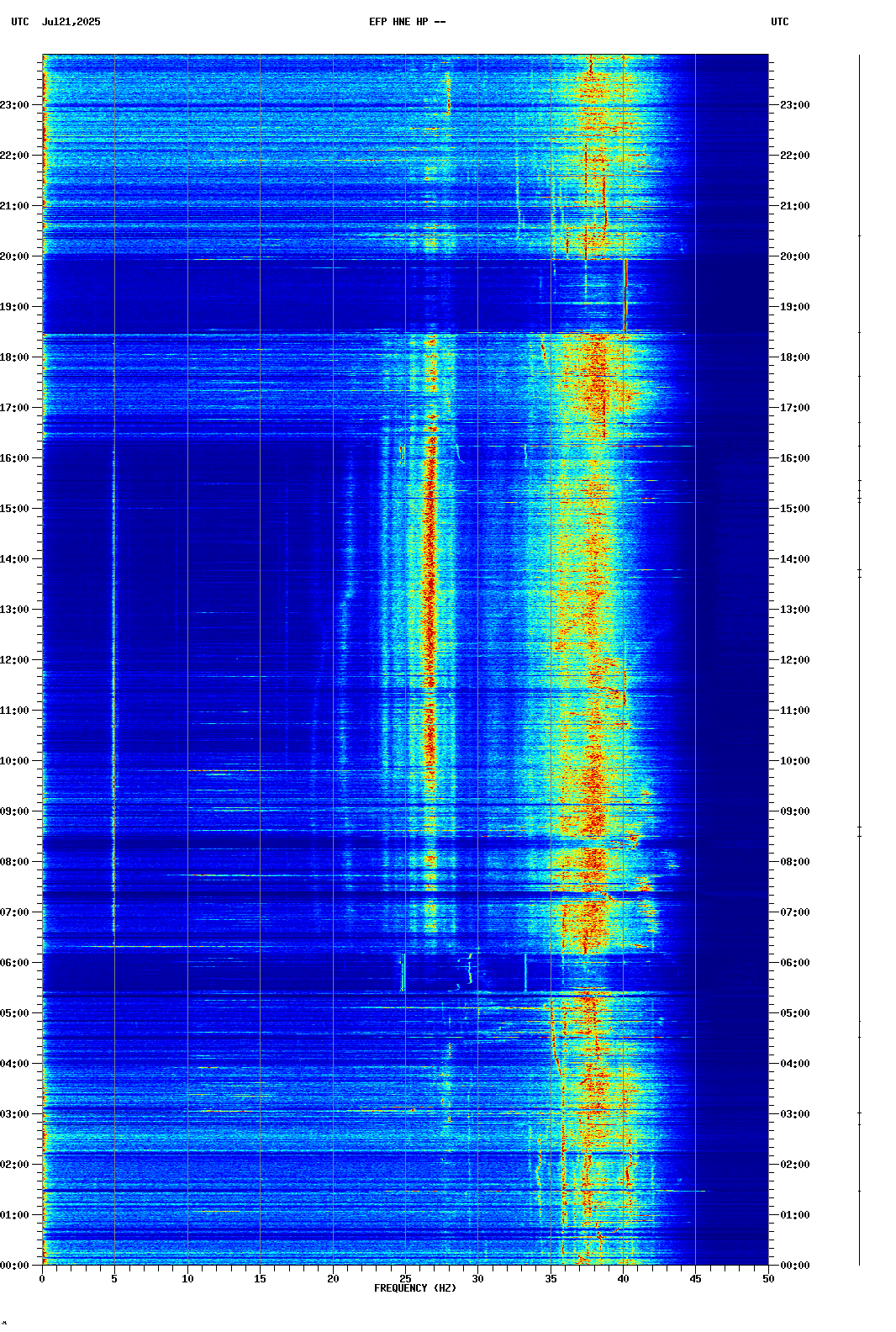This screenshot has height=1332, width=896.
Task: Select the EFP HNE HP station title
Action: pyautogui.click(x=407, y=22)
